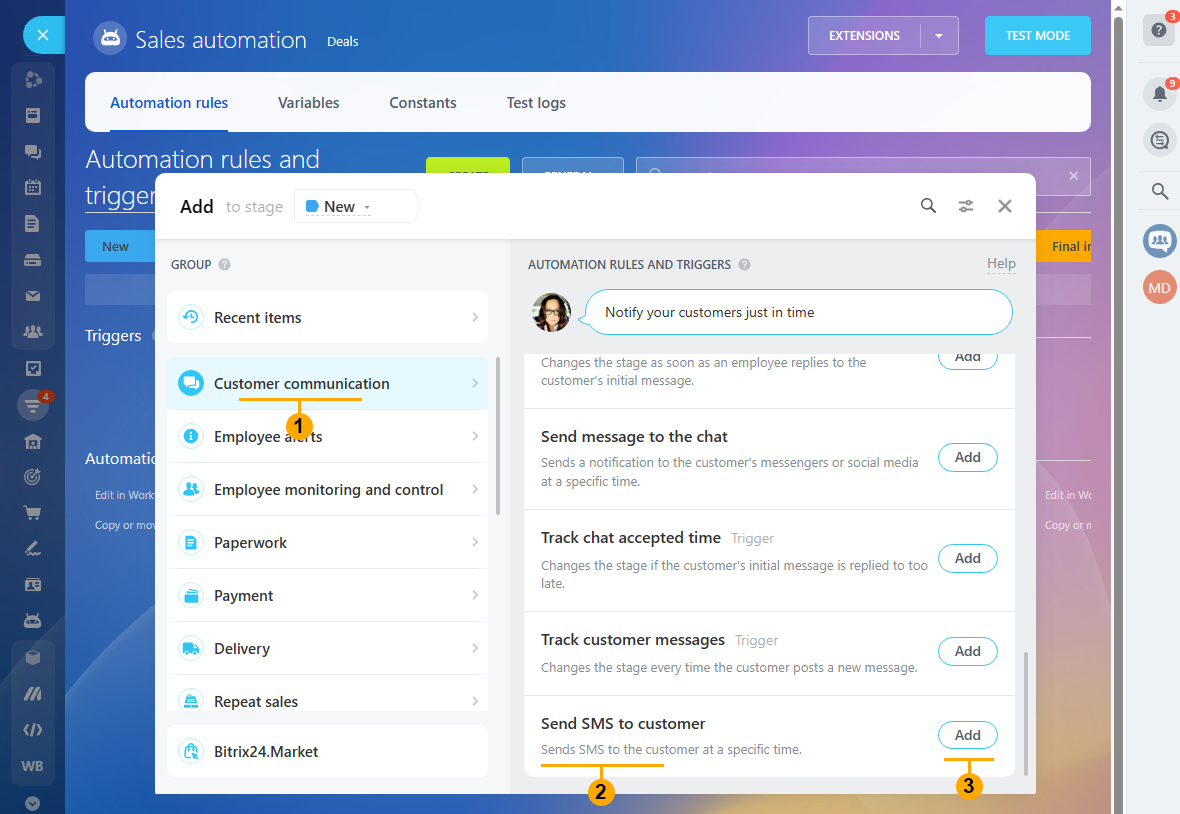The image size is (1180, 814).
Task: Open the Help link
Action: click(1001, 263)
